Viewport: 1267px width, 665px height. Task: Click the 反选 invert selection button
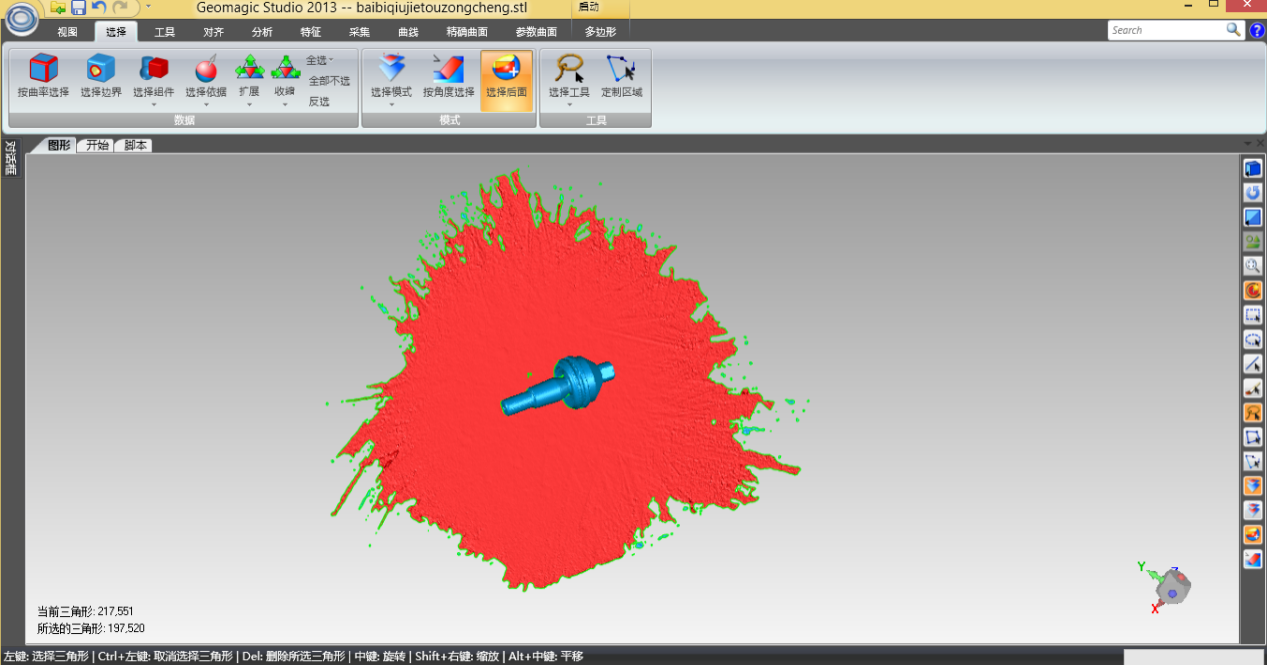[x=319, y=101]
